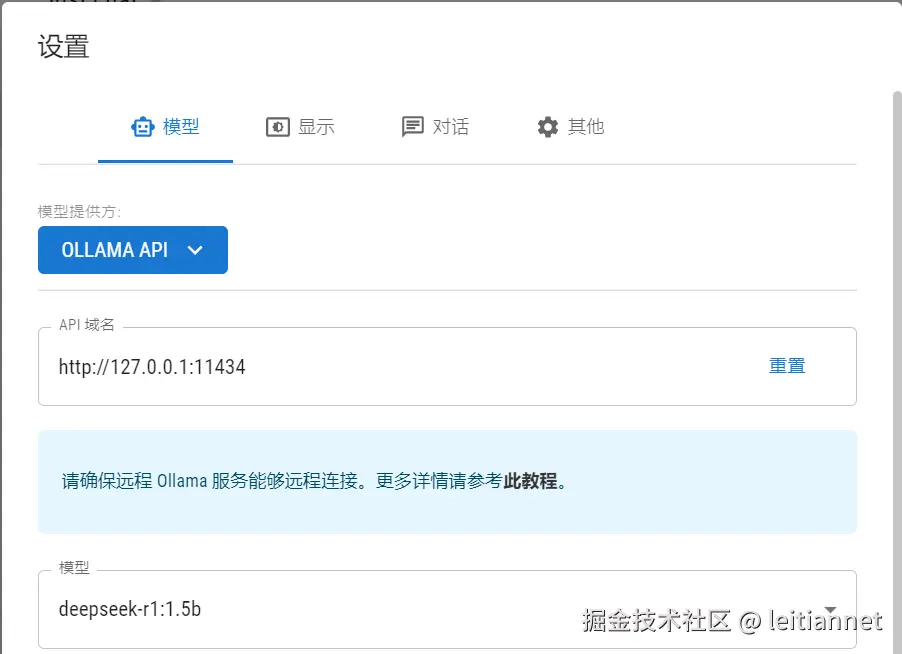Switch to the 显示 tab
The image size is (902, 654).
[300, 127]
